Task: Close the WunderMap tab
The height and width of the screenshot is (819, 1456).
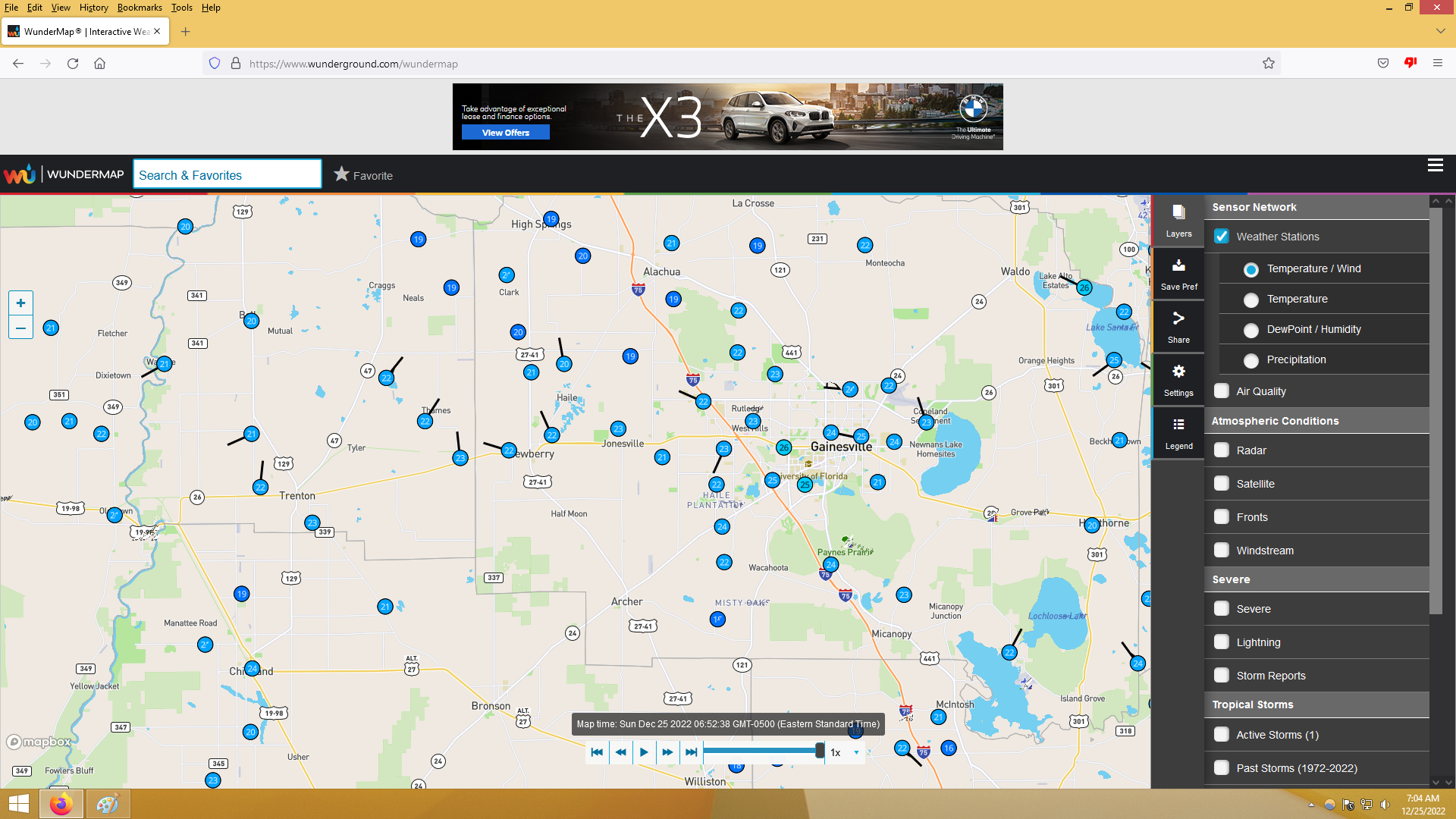Action: tap(157, 32)
